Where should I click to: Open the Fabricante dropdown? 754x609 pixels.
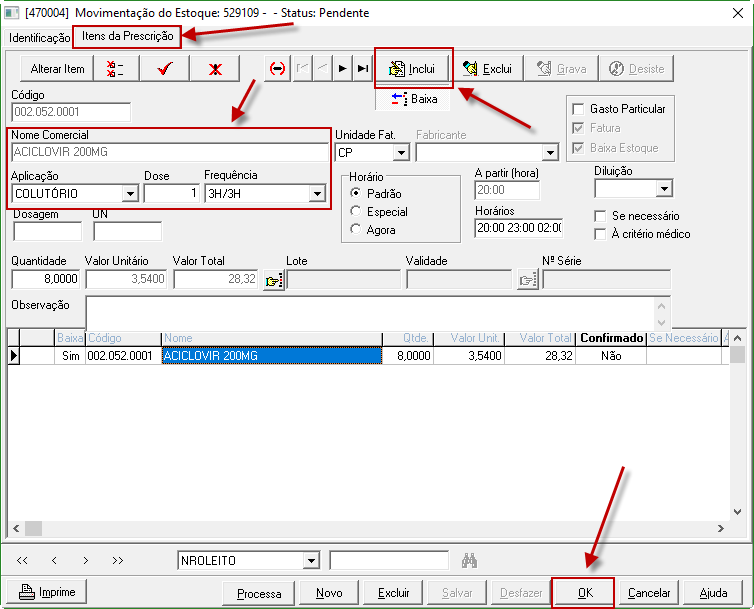[x=550, y=153]
